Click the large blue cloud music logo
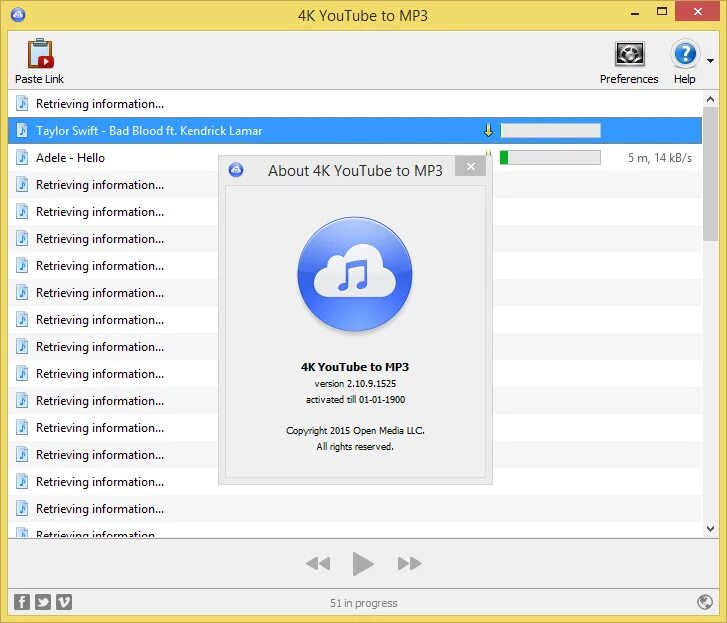This screenshot has width=727, height=623. pos(355,274)
